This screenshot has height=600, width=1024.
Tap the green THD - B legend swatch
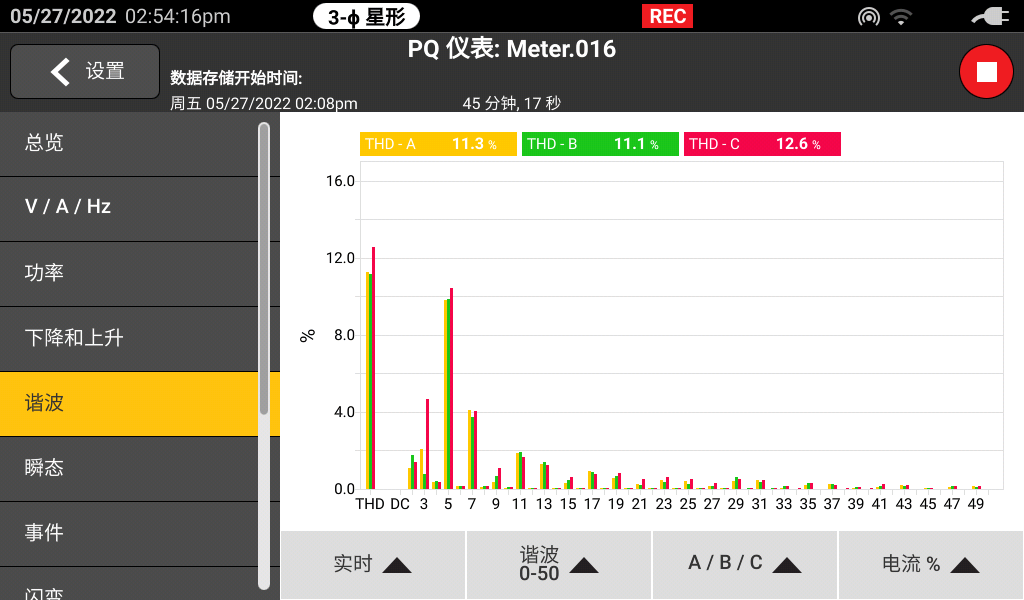pyautogui.click(x=600, y=144)
